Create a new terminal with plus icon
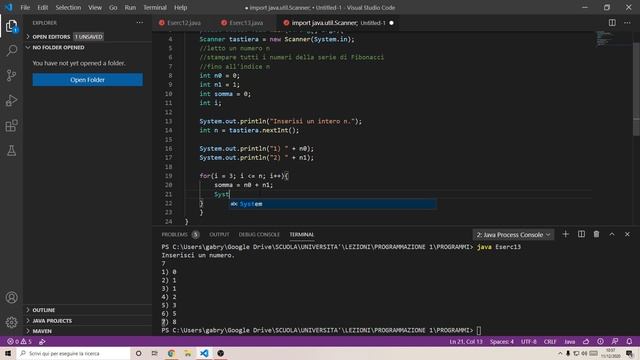The width and height of the screenshot is (640, 360). click(x=565, y=234)
